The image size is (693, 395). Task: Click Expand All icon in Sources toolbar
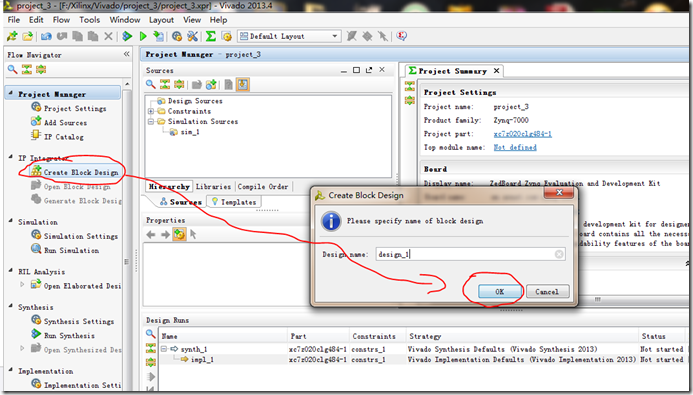(179, 84)
